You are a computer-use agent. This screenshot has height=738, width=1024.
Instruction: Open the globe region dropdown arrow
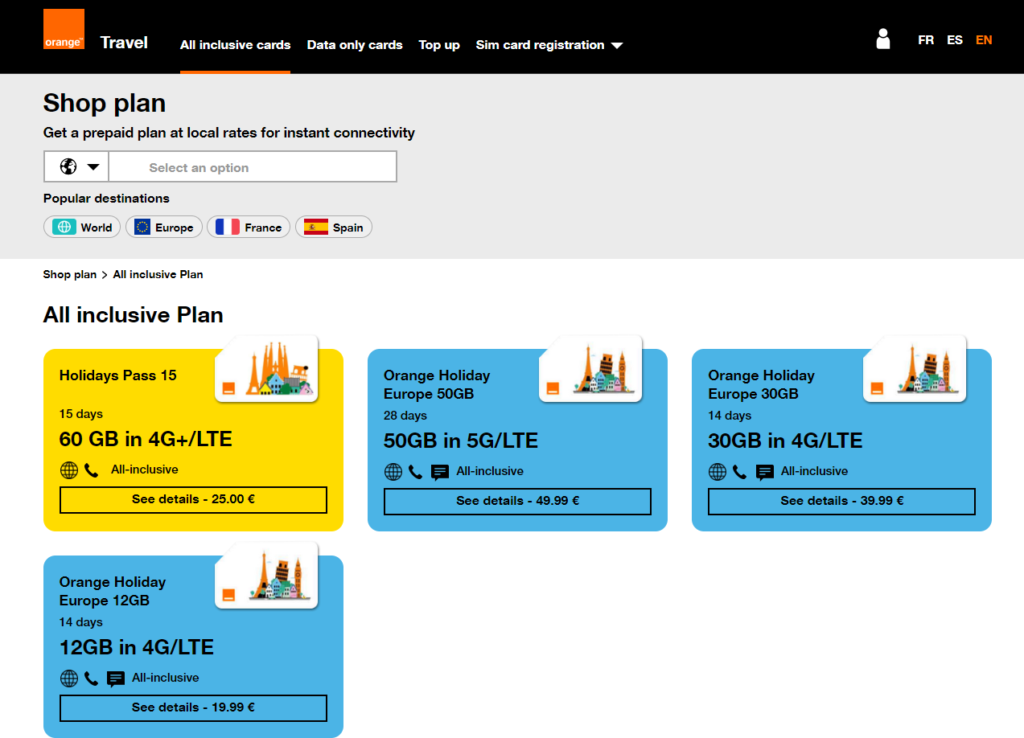pos(93,167)
